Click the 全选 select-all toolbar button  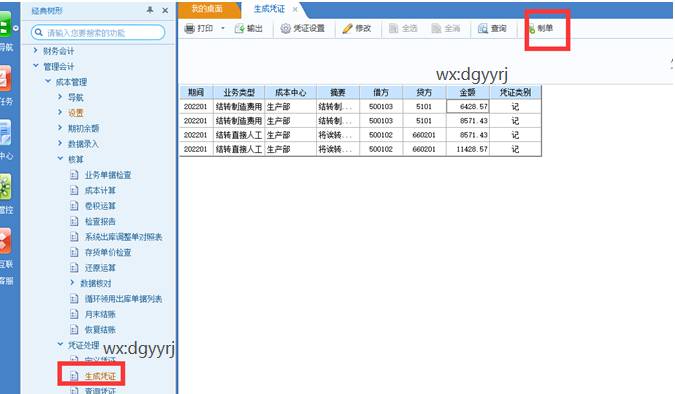point(403,28)
